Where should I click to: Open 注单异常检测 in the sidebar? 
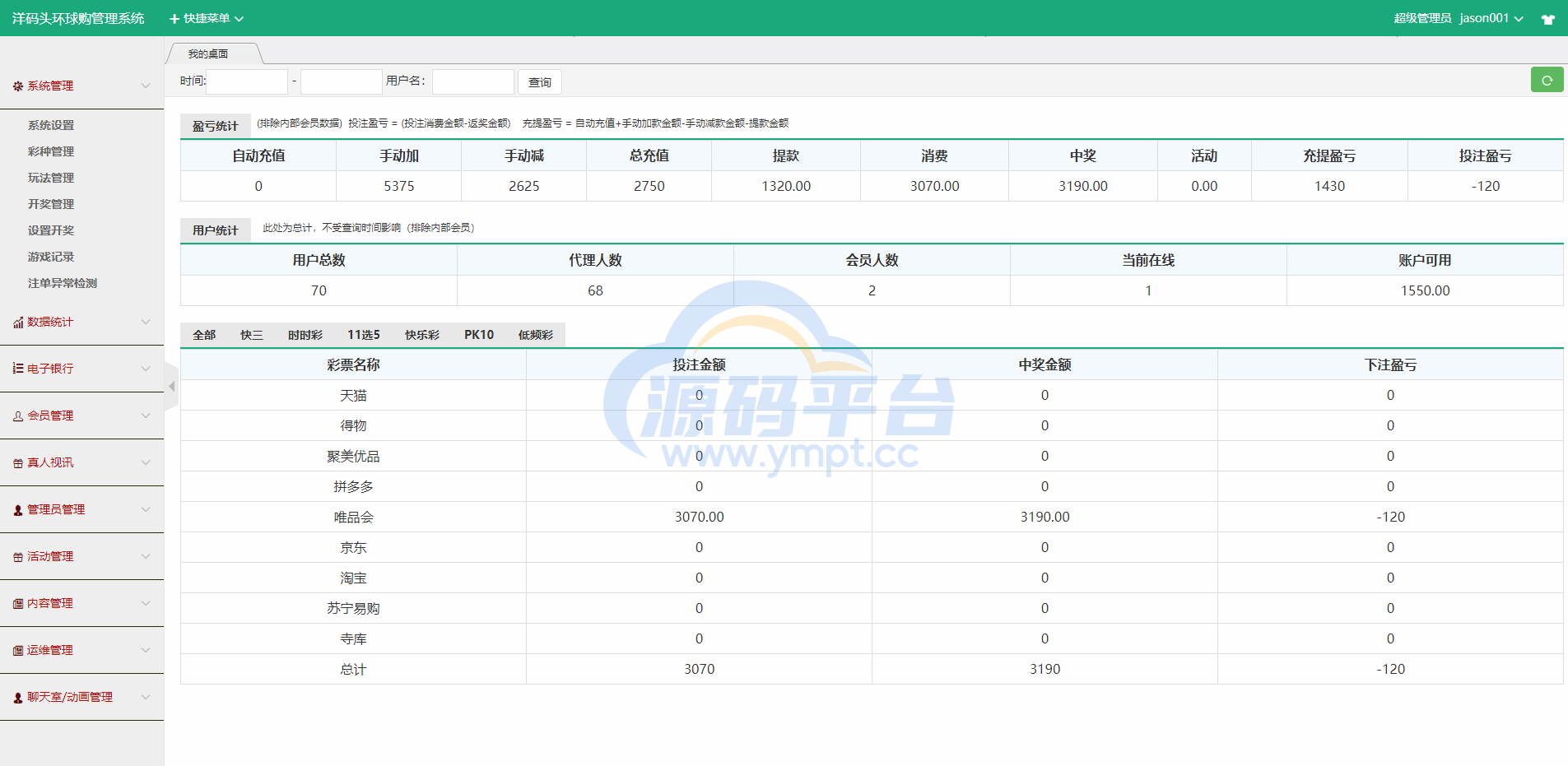tap(63, 283)
